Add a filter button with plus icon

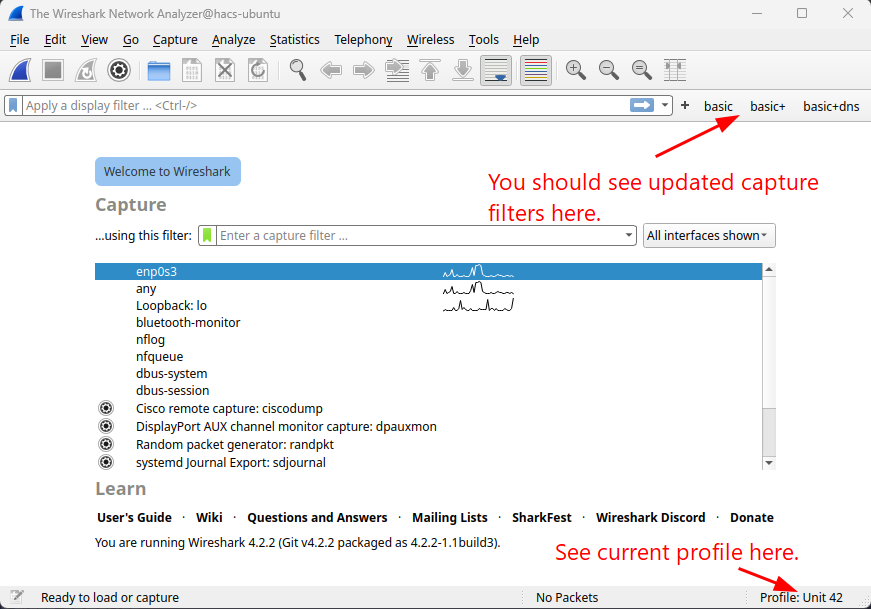(x=685, y=105)
